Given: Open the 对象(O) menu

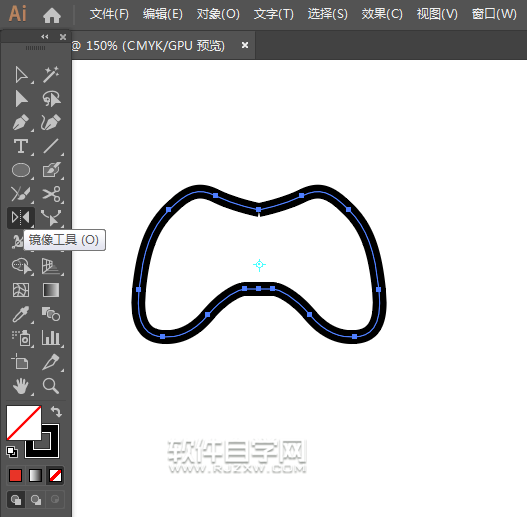Looking at the screenshot, I should (218, 14).
